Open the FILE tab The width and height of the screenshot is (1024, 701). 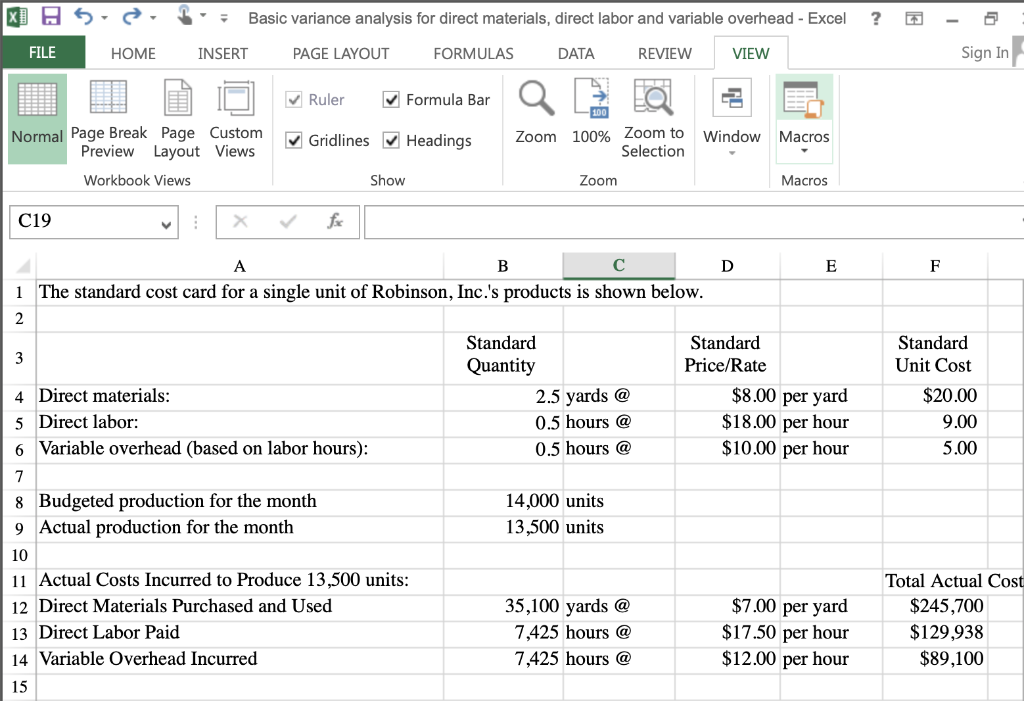point(42,52)
